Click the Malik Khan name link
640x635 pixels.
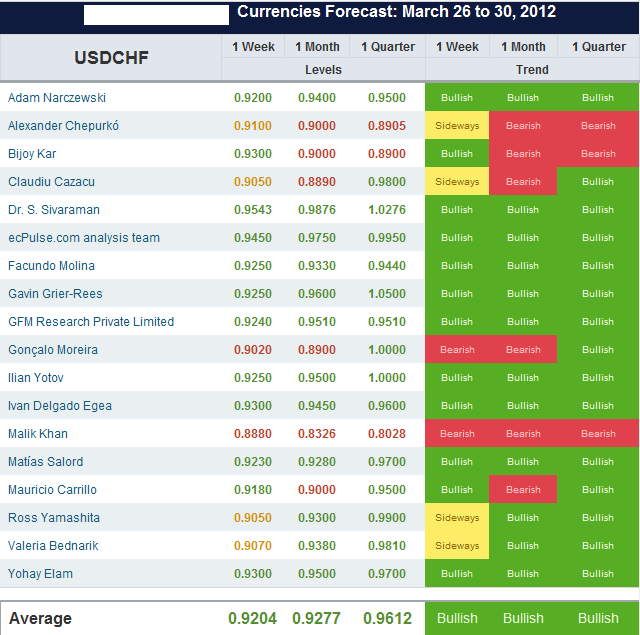(x=38, y=434)
